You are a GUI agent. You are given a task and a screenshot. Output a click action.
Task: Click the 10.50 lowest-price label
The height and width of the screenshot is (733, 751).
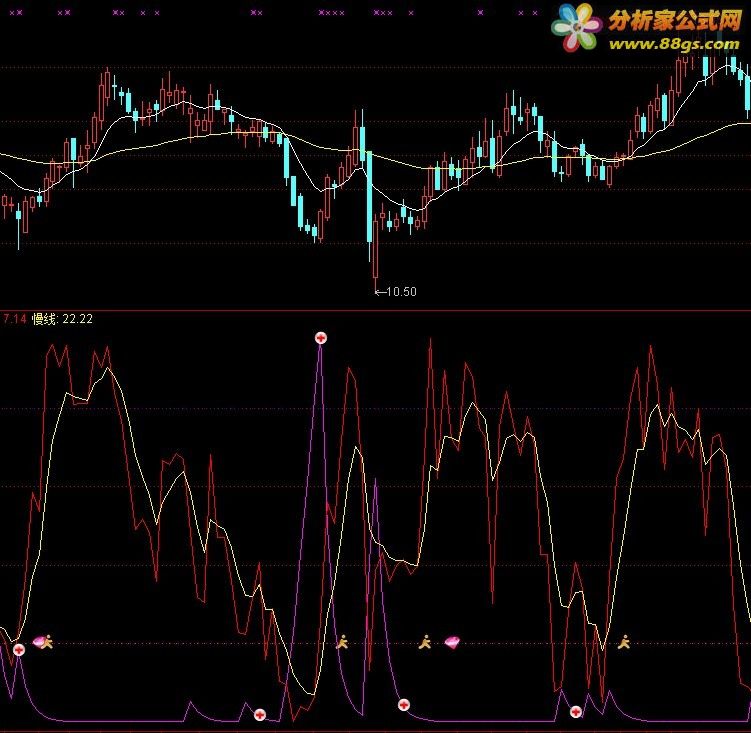(401, 291)
